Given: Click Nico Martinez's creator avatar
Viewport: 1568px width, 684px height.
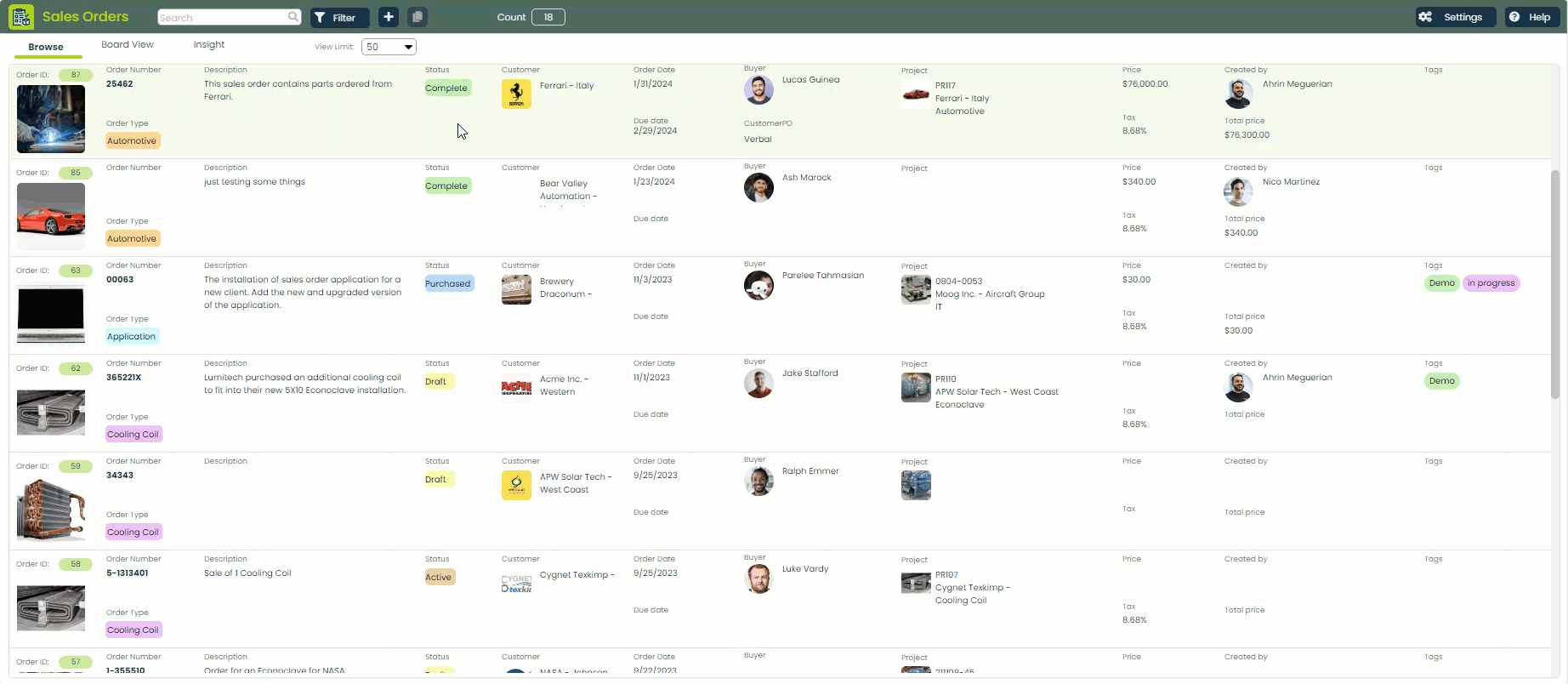Looking at the screenshot, I should 1238,191.
